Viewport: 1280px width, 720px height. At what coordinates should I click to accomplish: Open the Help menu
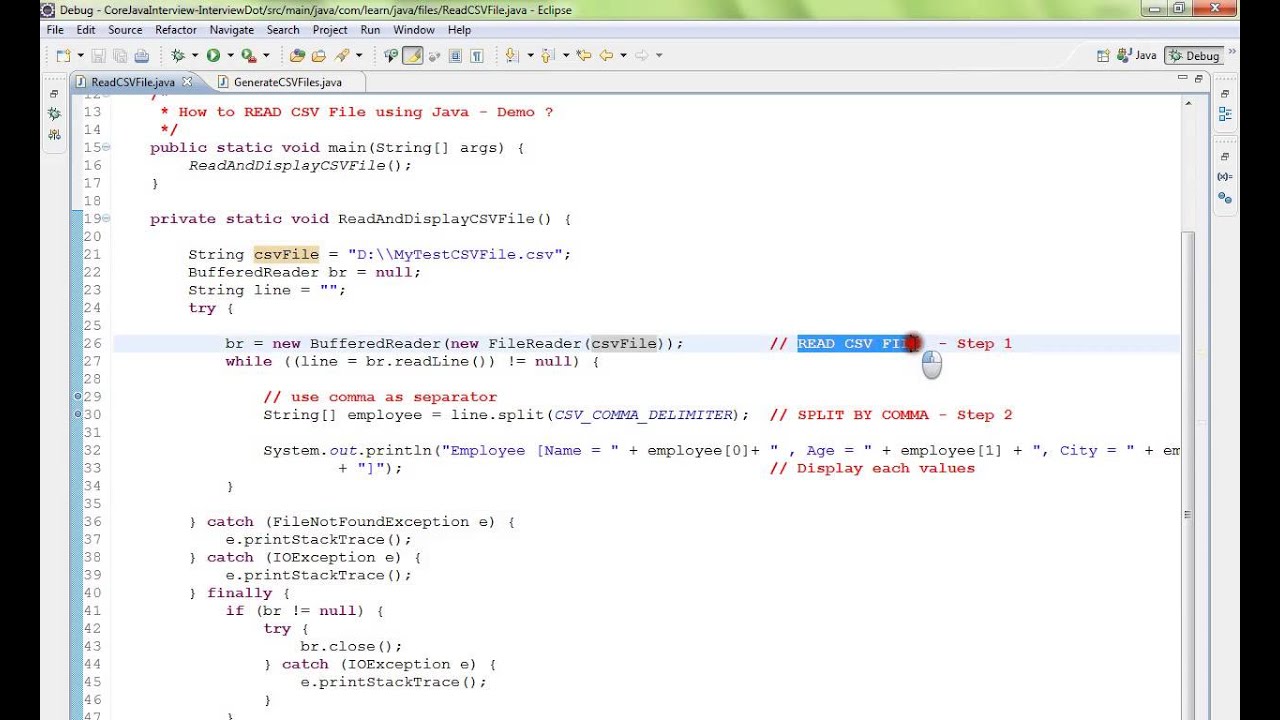459,30
